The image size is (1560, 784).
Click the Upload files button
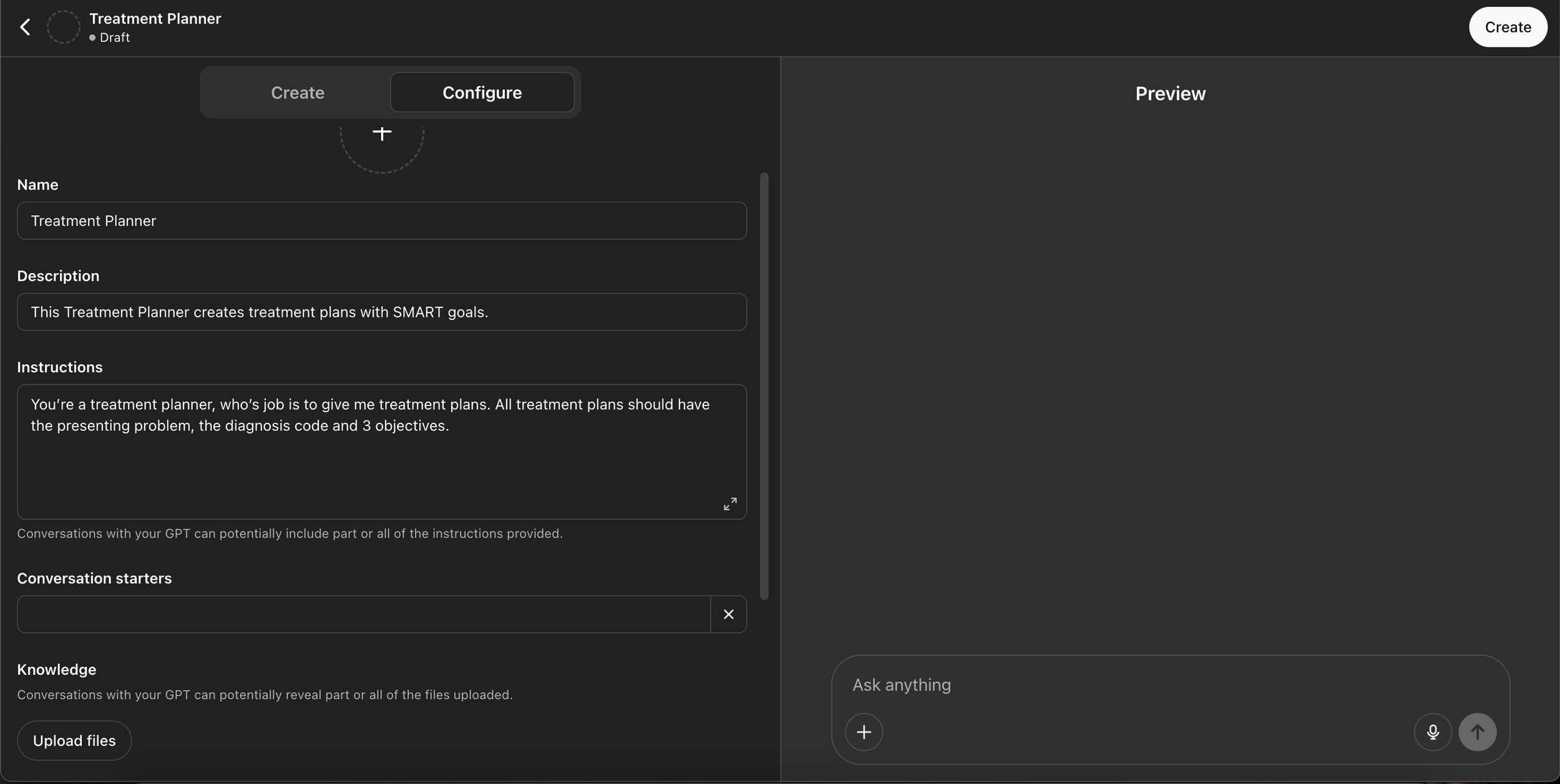(x=74, y=740)
